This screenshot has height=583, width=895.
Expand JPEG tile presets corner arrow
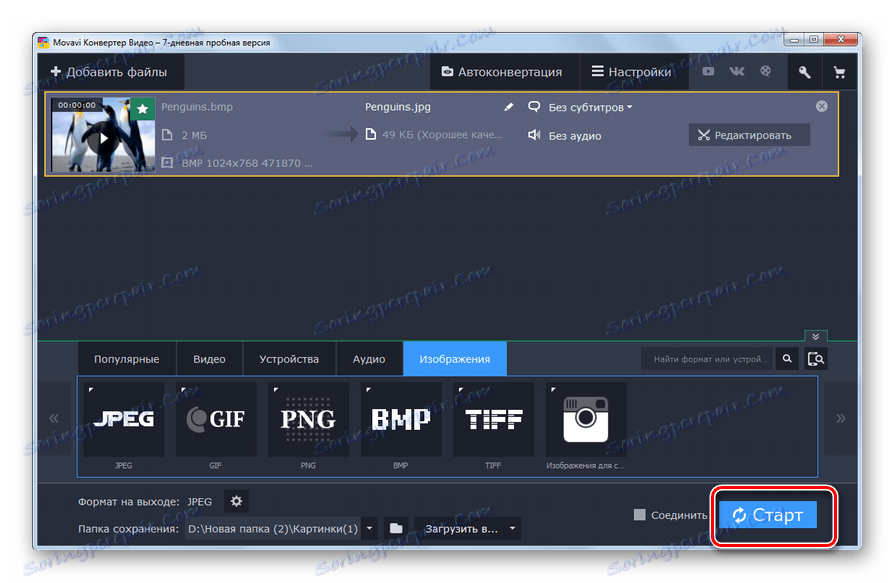[x=91, y=390]
